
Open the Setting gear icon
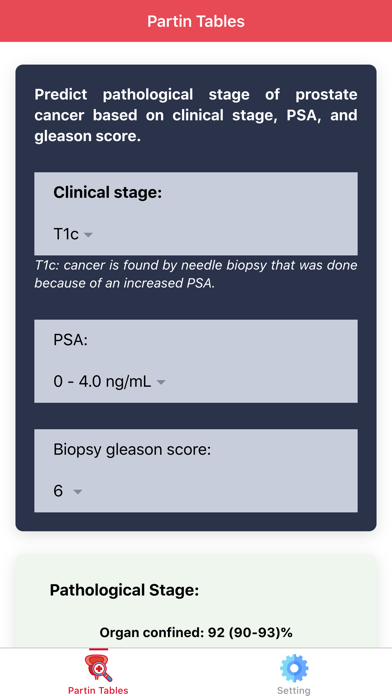coord(294,668)
